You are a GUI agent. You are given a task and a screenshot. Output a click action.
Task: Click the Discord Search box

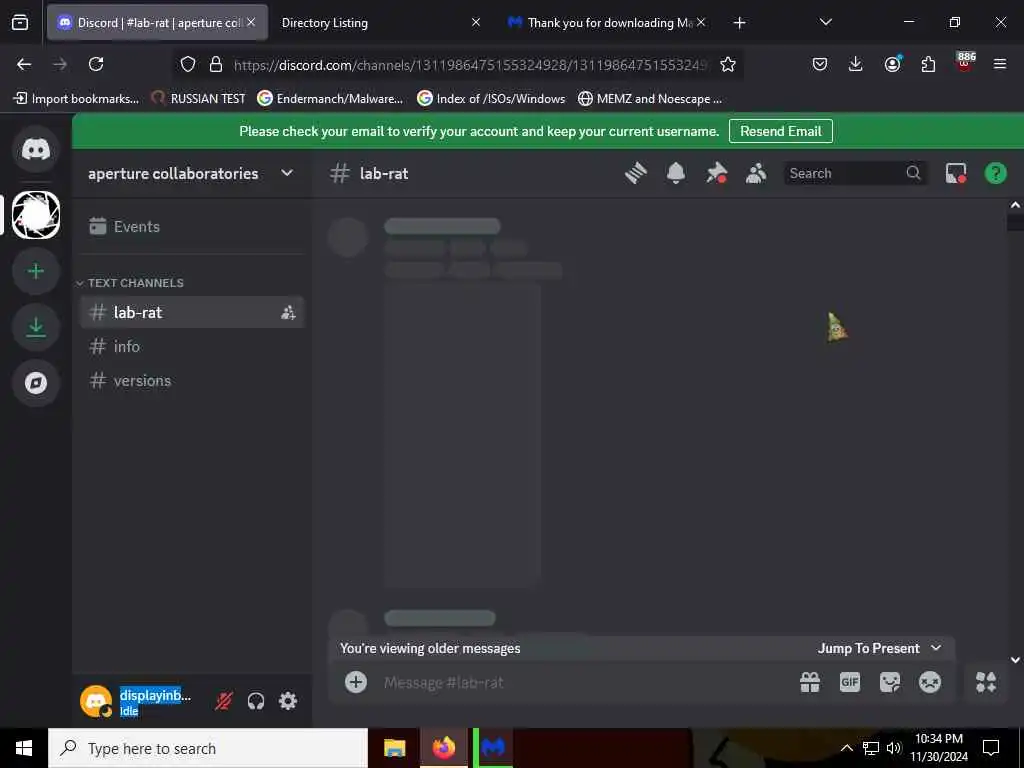point(855,173)
